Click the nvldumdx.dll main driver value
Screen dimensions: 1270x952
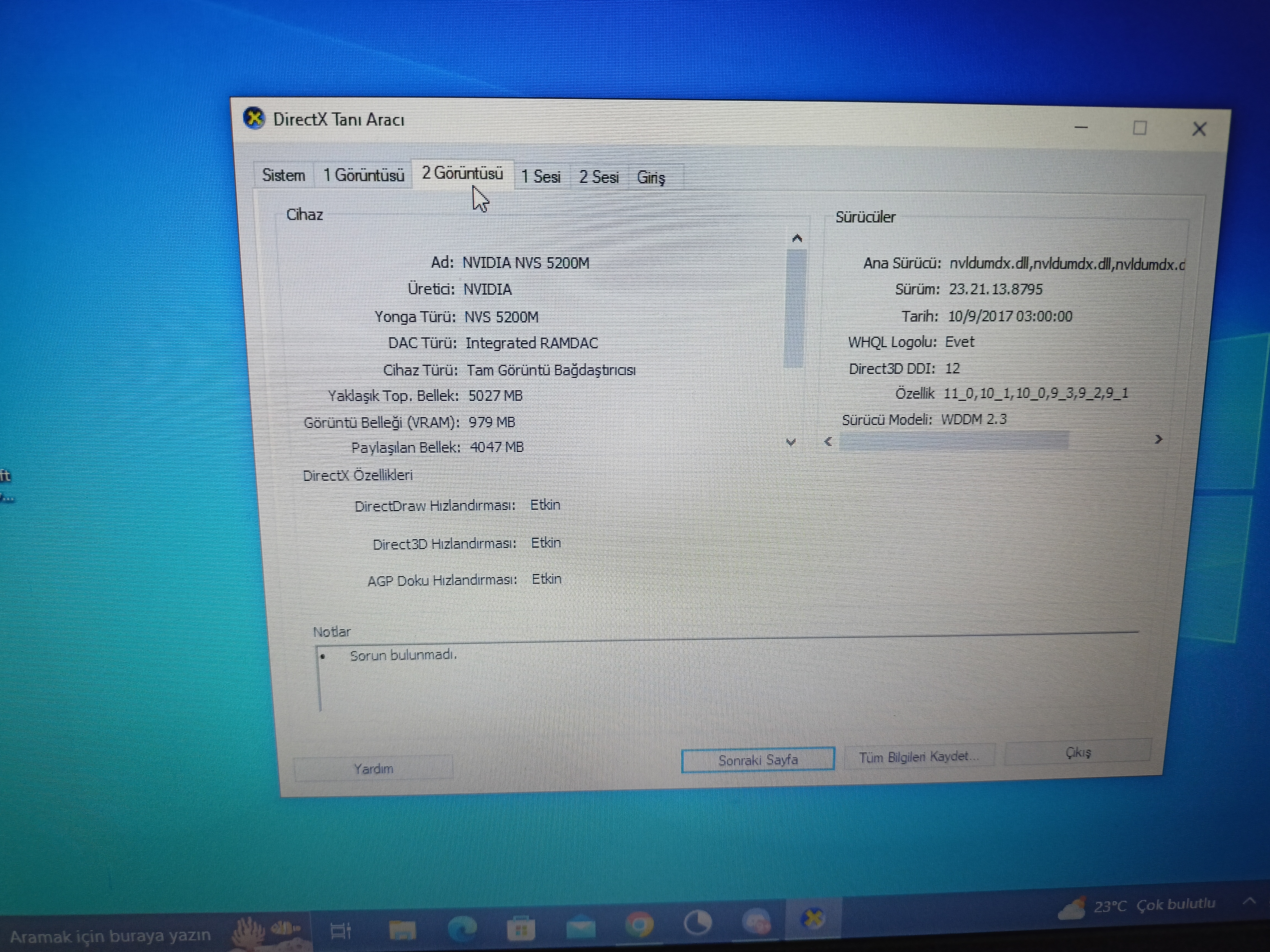click(1067, 265)
